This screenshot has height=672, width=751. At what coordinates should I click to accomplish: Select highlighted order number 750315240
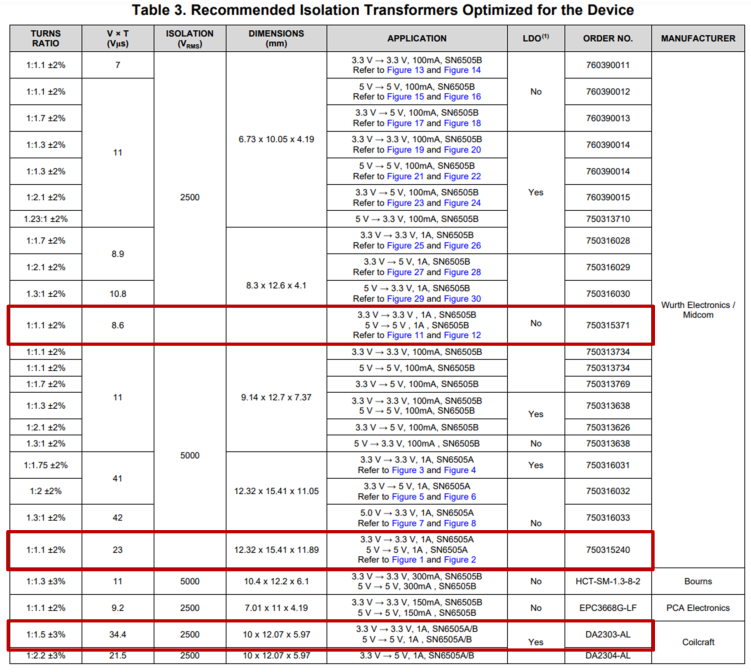[x=608, y=550]
